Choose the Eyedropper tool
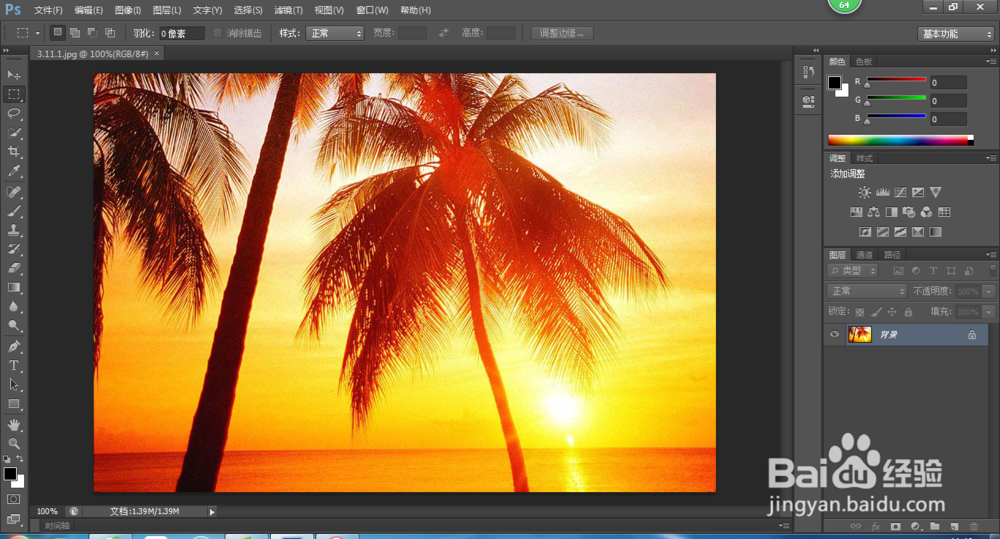The image size is (1000, 539). tap(13, 171)
